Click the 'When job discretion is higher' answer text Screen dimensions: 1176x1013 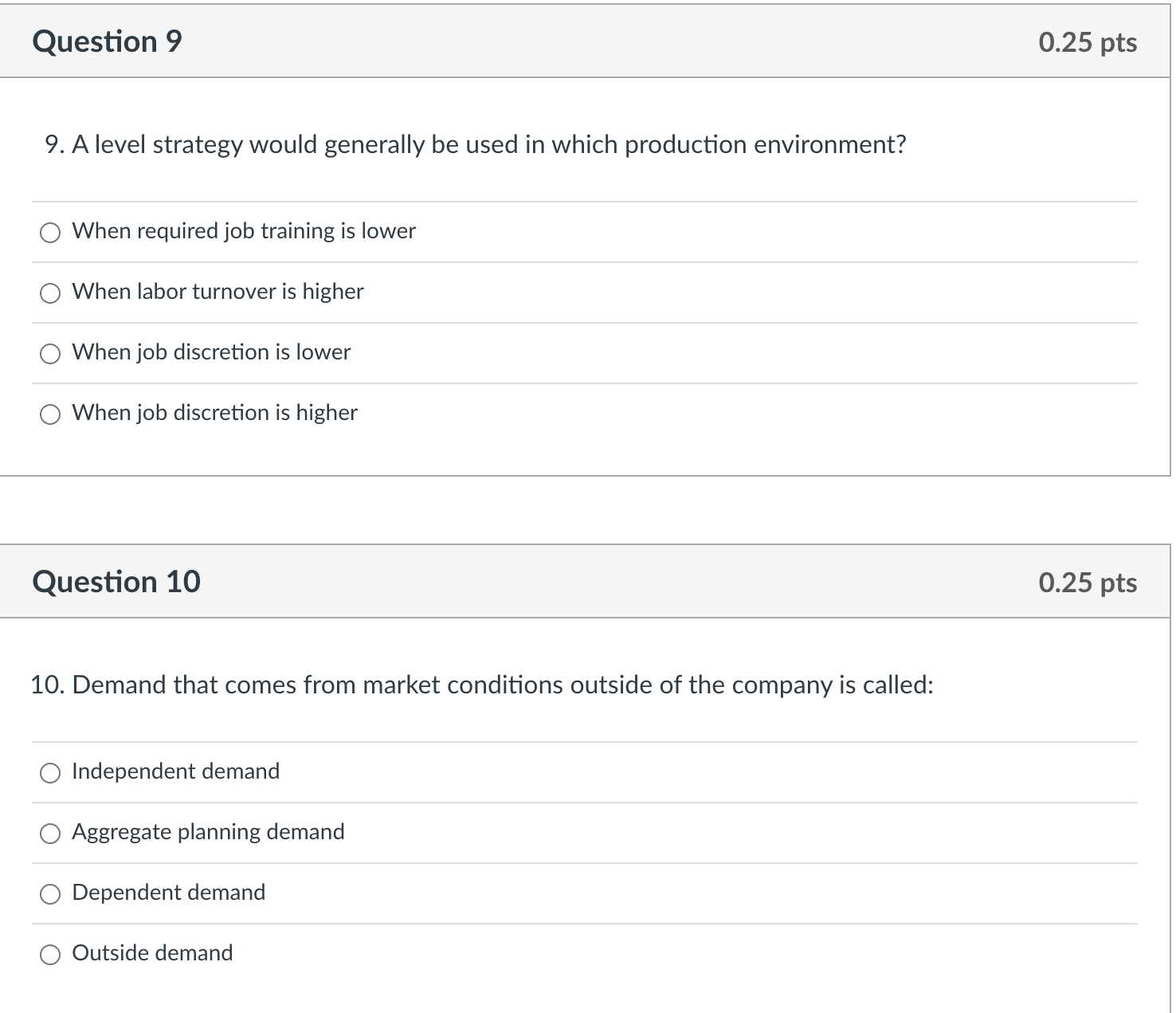[214, 413]
